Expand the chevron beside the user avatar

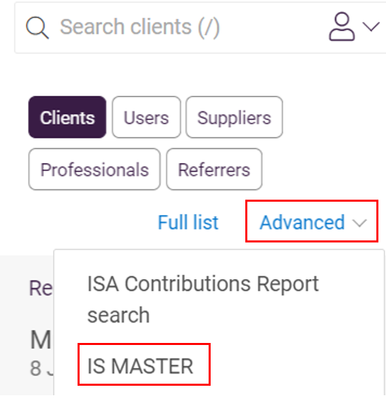coord(371,27)
